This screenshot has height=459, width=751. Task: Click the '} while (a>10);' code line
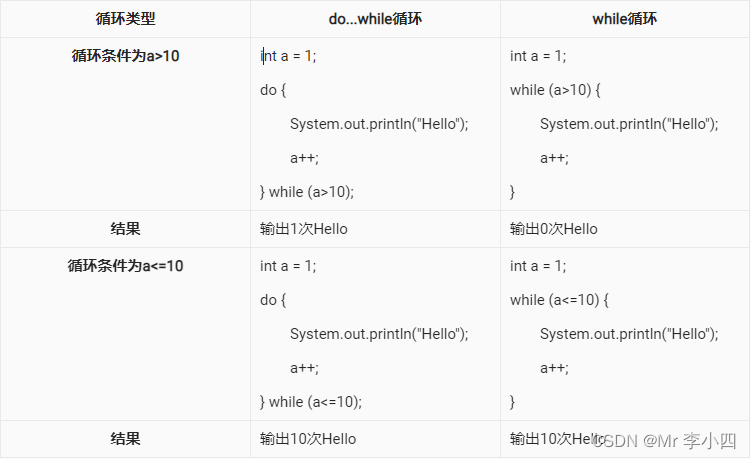tap(307, 192)
